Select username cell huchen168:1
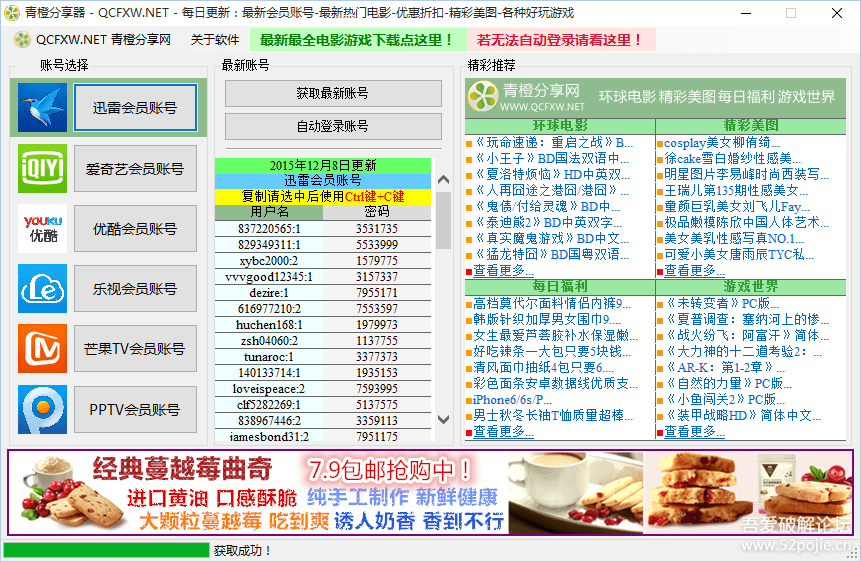 point(269,325)
